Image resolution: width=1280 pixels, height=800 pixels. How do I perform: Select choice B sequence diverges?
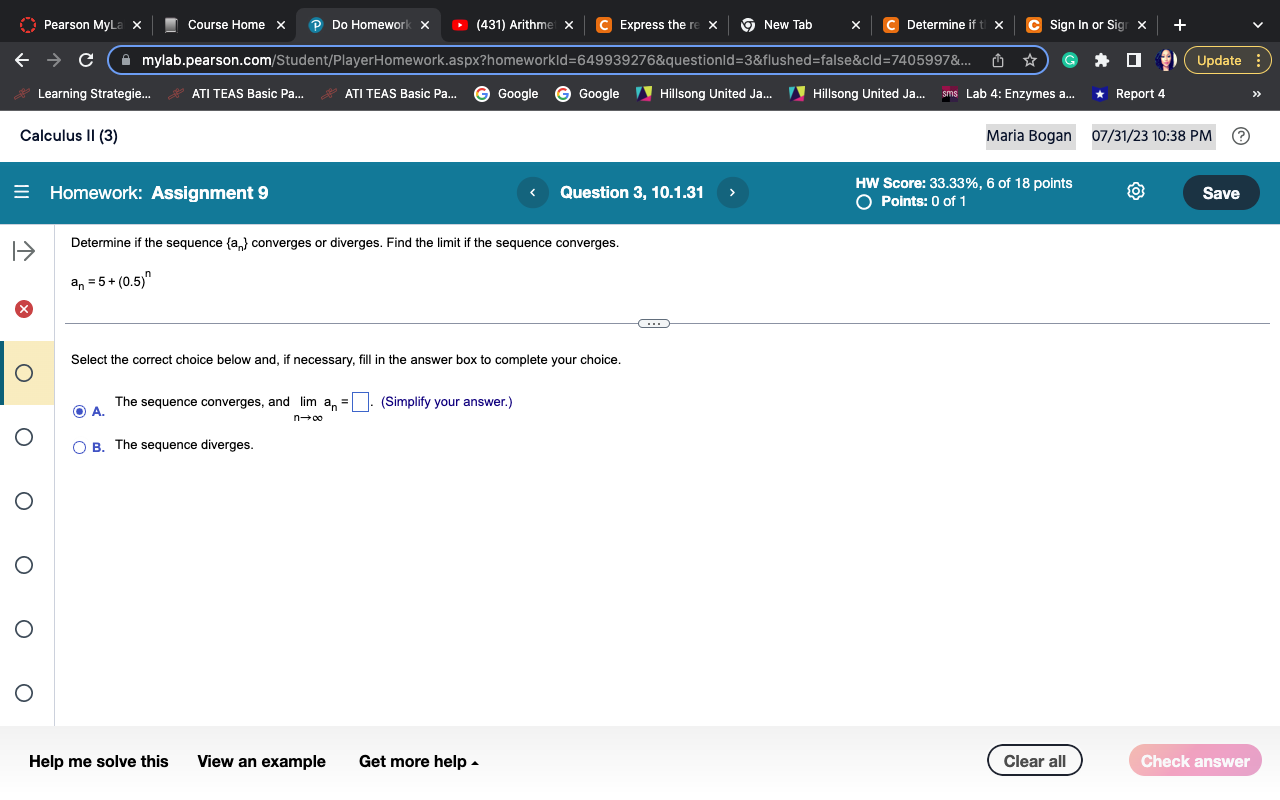[x=80, y=447]
